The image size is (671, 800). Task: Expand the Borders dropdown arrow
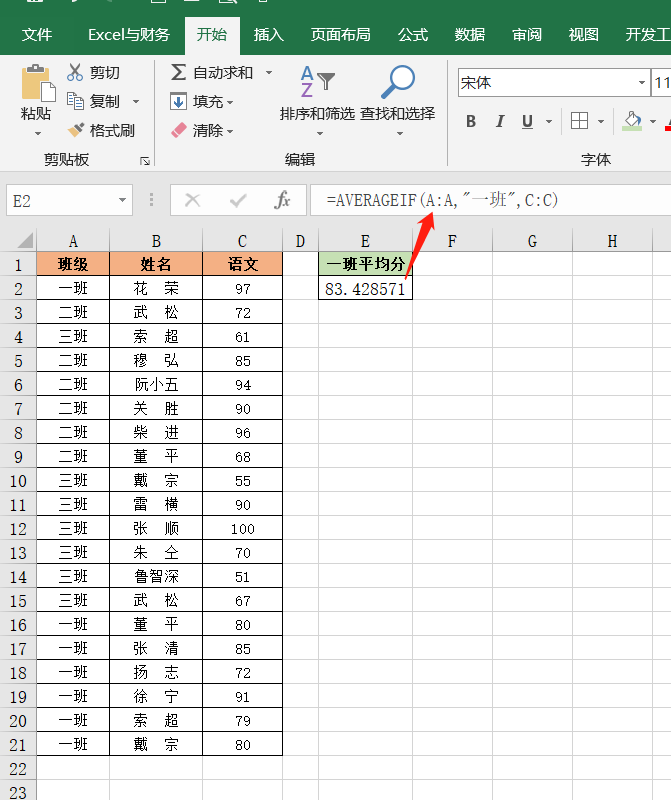[601, 121]
